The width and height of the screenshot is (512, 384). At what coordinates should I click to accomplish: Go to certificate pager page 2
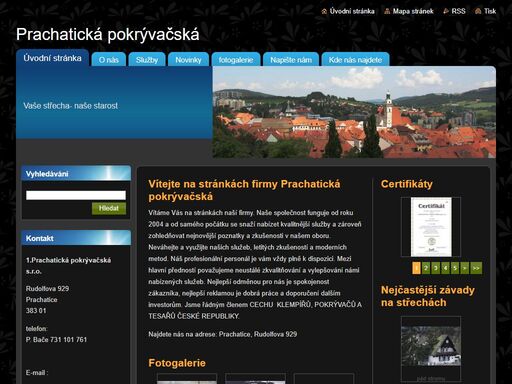point(426,268)
